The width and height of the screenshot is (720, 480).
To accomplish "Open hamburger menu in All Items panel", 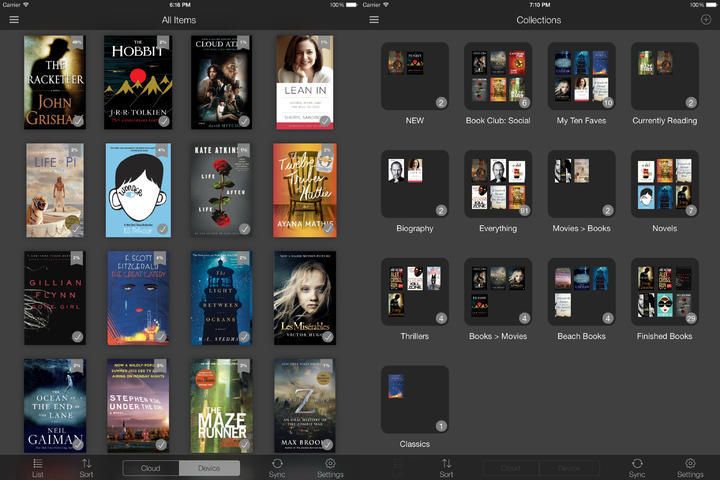I will tap(14, 20).
